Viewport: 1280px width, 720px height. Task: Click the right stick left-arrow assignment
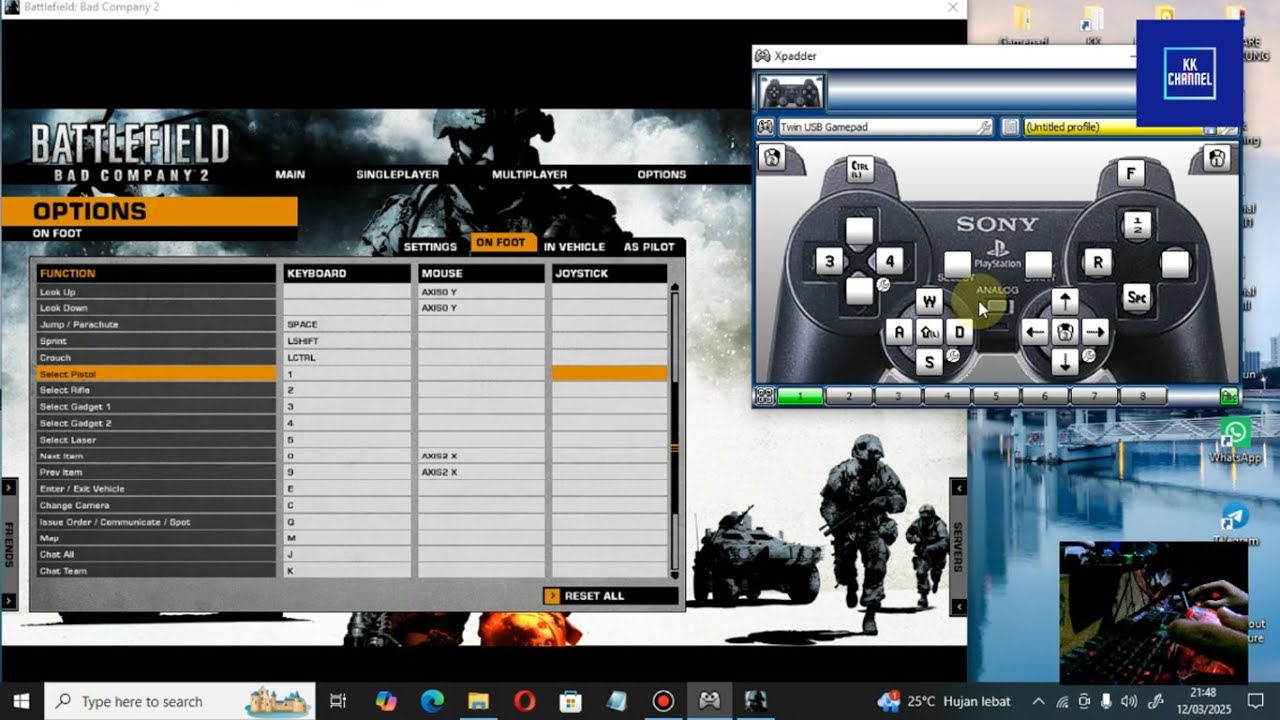pyautogui.click(x=1035, y=332)
